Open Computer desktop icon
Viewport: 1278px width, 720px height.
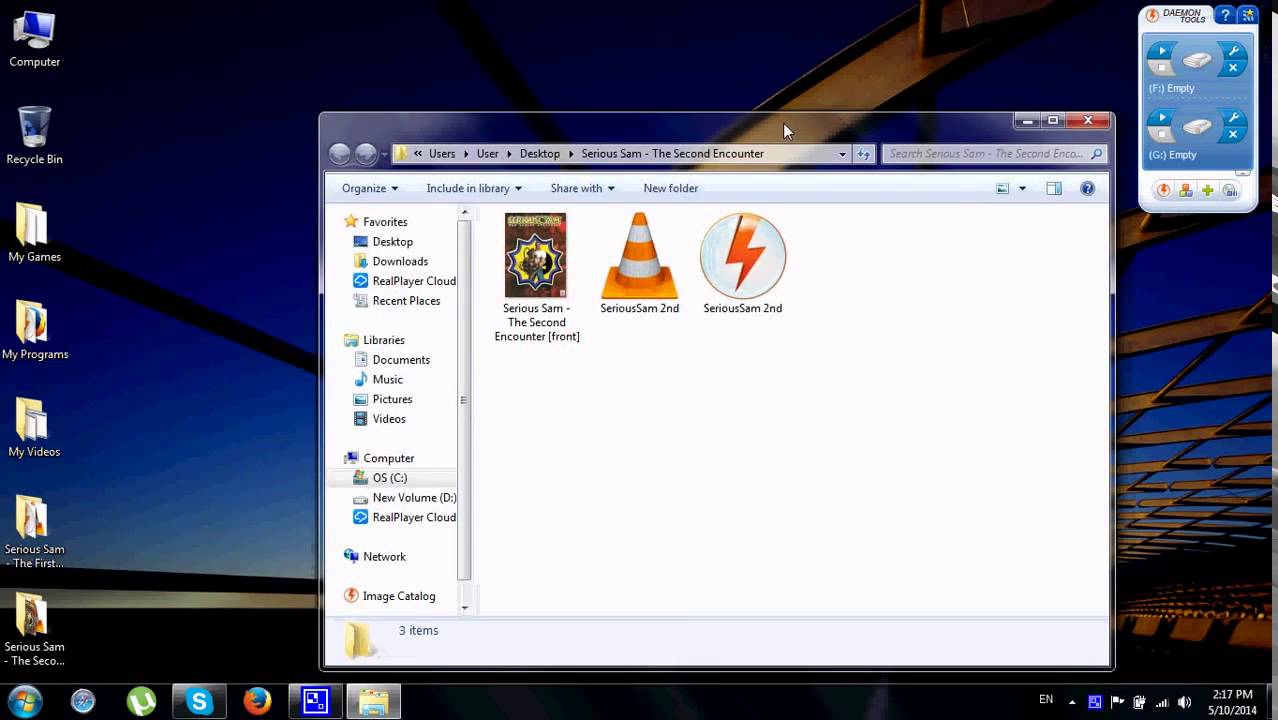(34, 40)
